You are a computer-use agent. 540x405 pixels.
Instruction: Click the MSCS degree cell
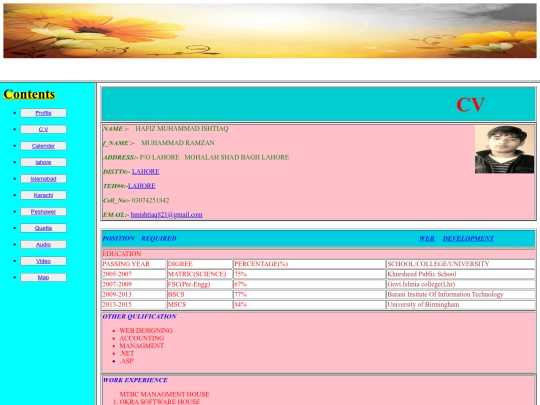coord(199,305)
